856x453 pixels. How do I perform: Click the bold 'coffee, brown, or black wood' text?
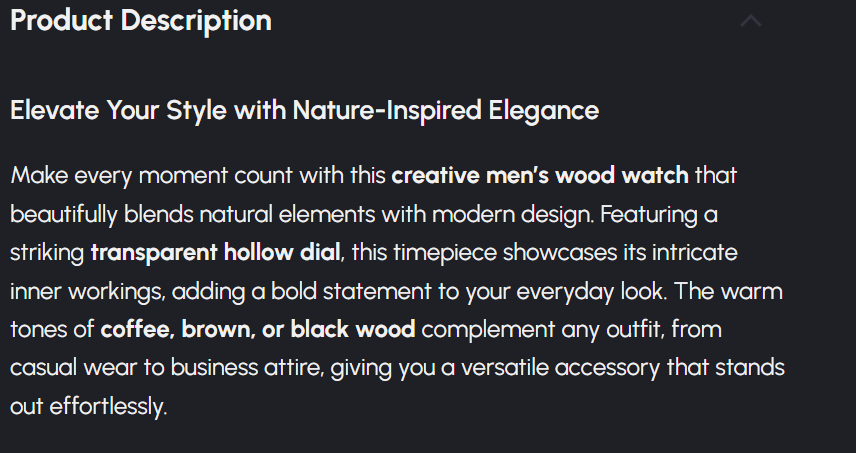pos(258,329)
